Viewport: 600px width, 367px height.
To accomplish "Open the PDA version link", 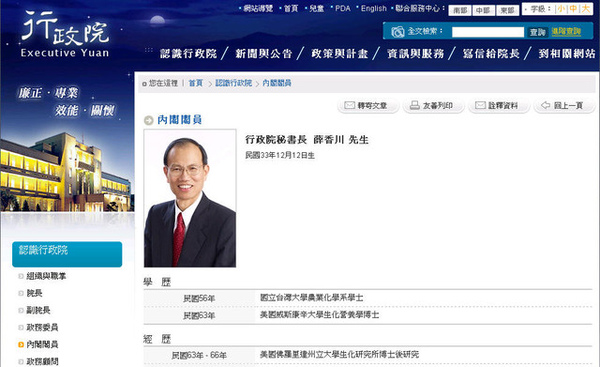I will (x=342, y=8).
